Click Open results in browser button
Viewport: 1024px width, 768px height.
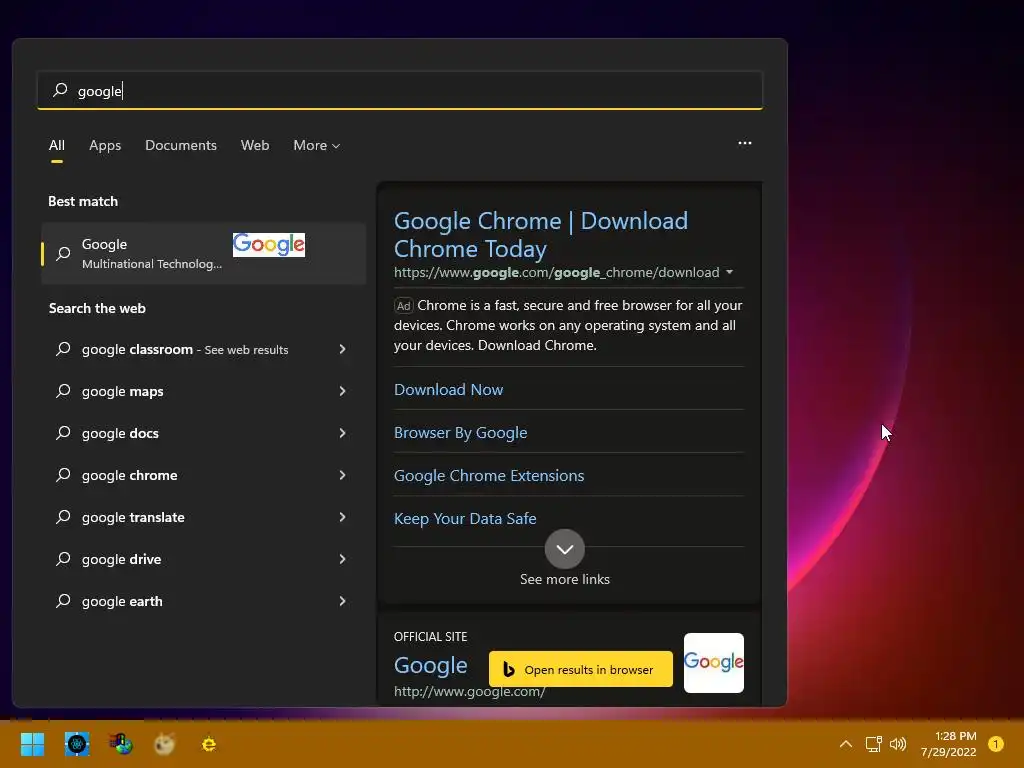click(x=581, y=669)
